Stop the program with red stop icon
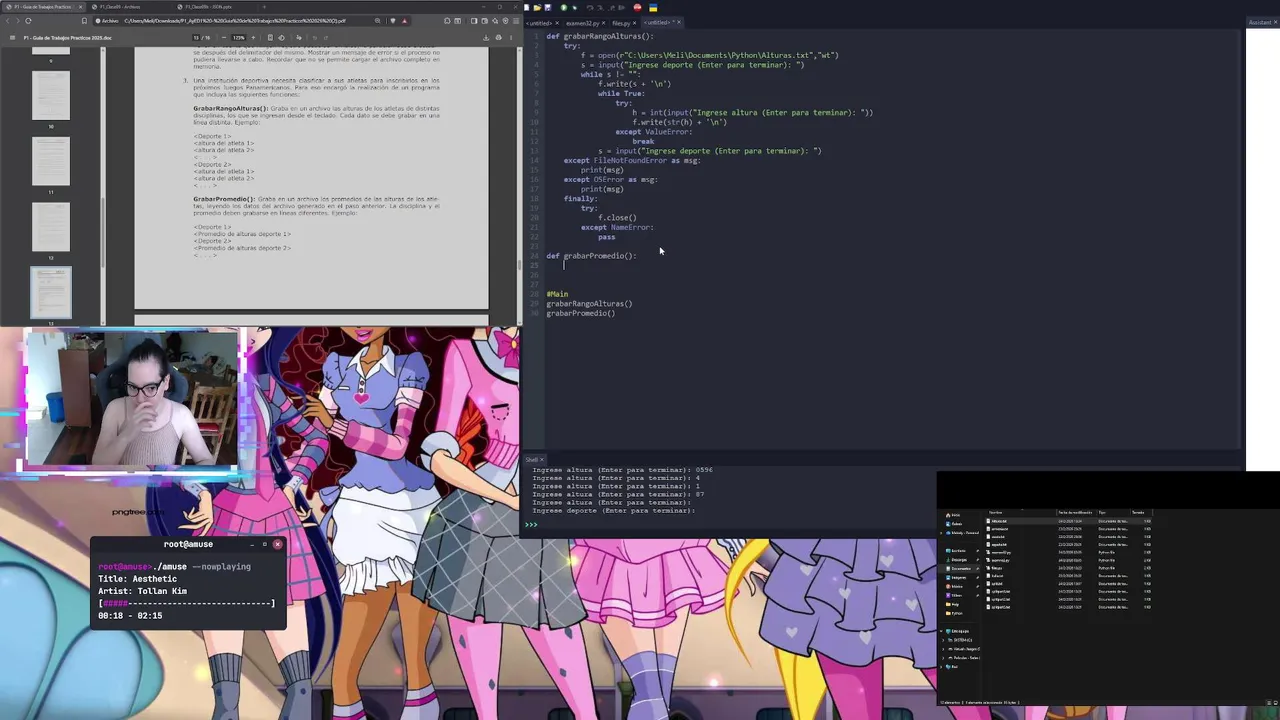 [637, 7]
